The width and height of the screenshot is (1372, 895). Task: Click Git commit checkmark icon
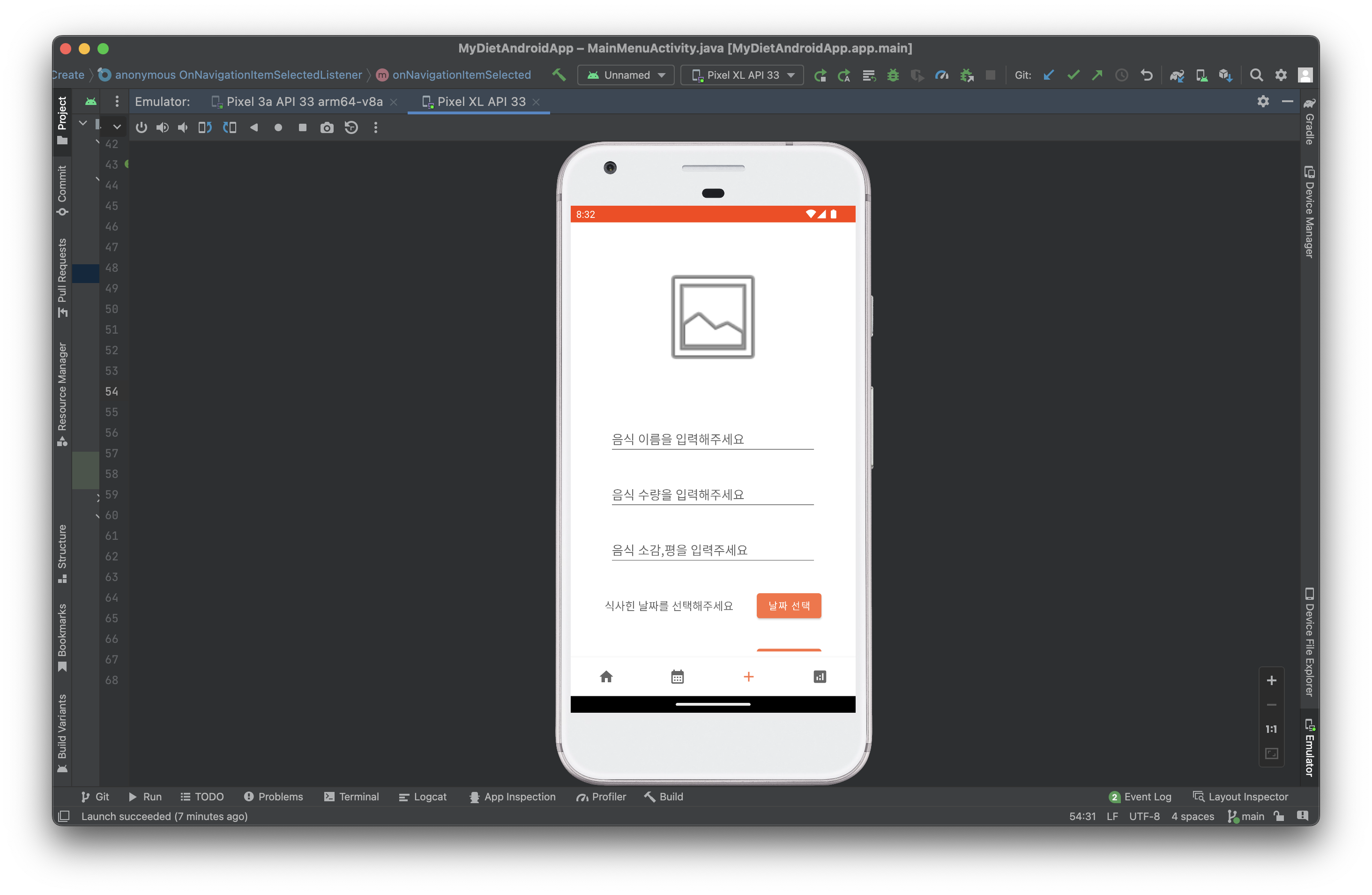pos(1073,75)
